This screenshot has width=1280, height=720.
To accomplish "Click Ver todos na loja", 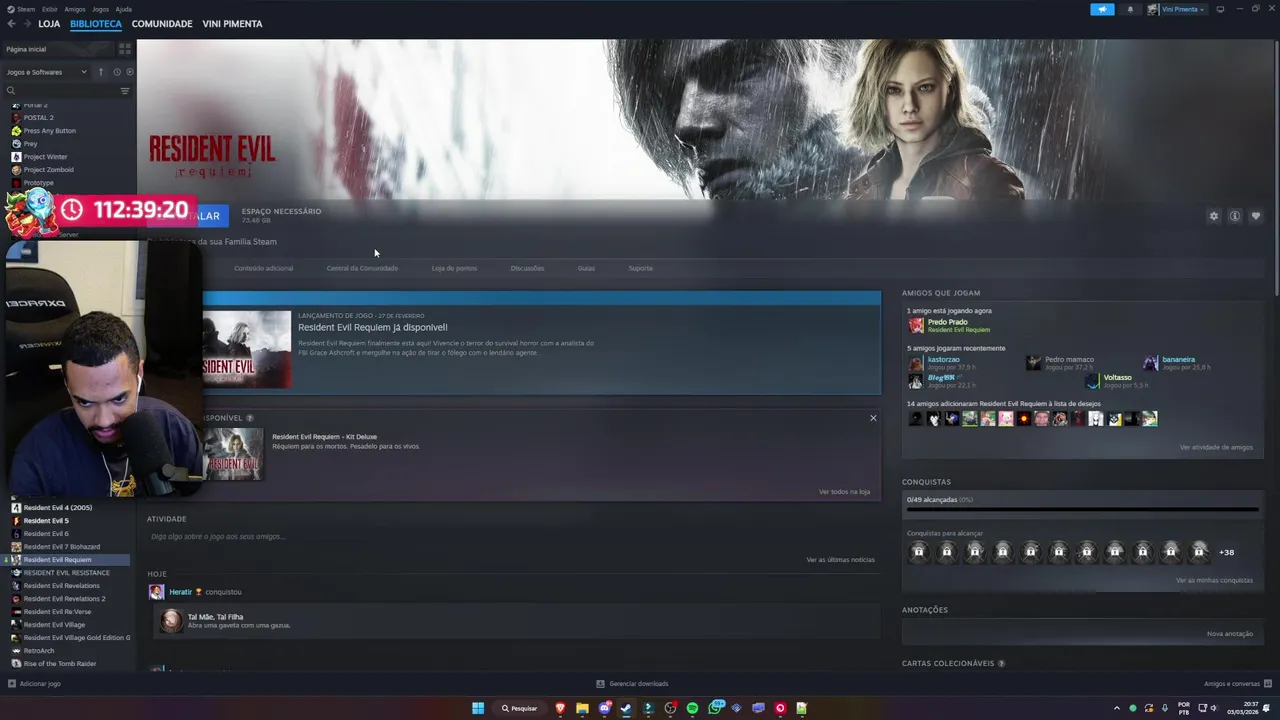I will [844, 492].
